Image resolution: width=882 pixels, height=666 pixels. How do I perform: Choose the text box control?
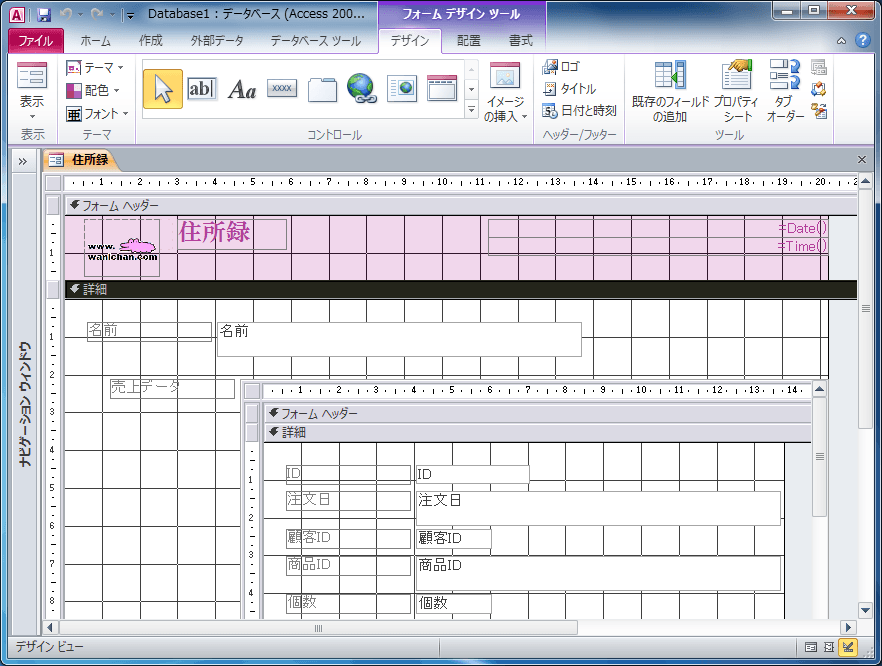[201, 89]
